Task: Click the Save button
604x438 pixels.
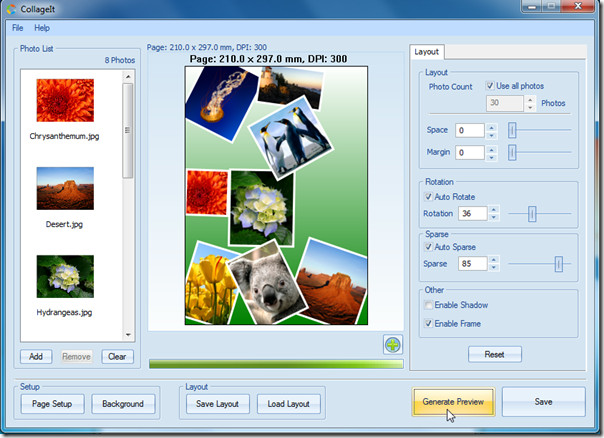Action: pyautogui.click(x=544, y=402)
